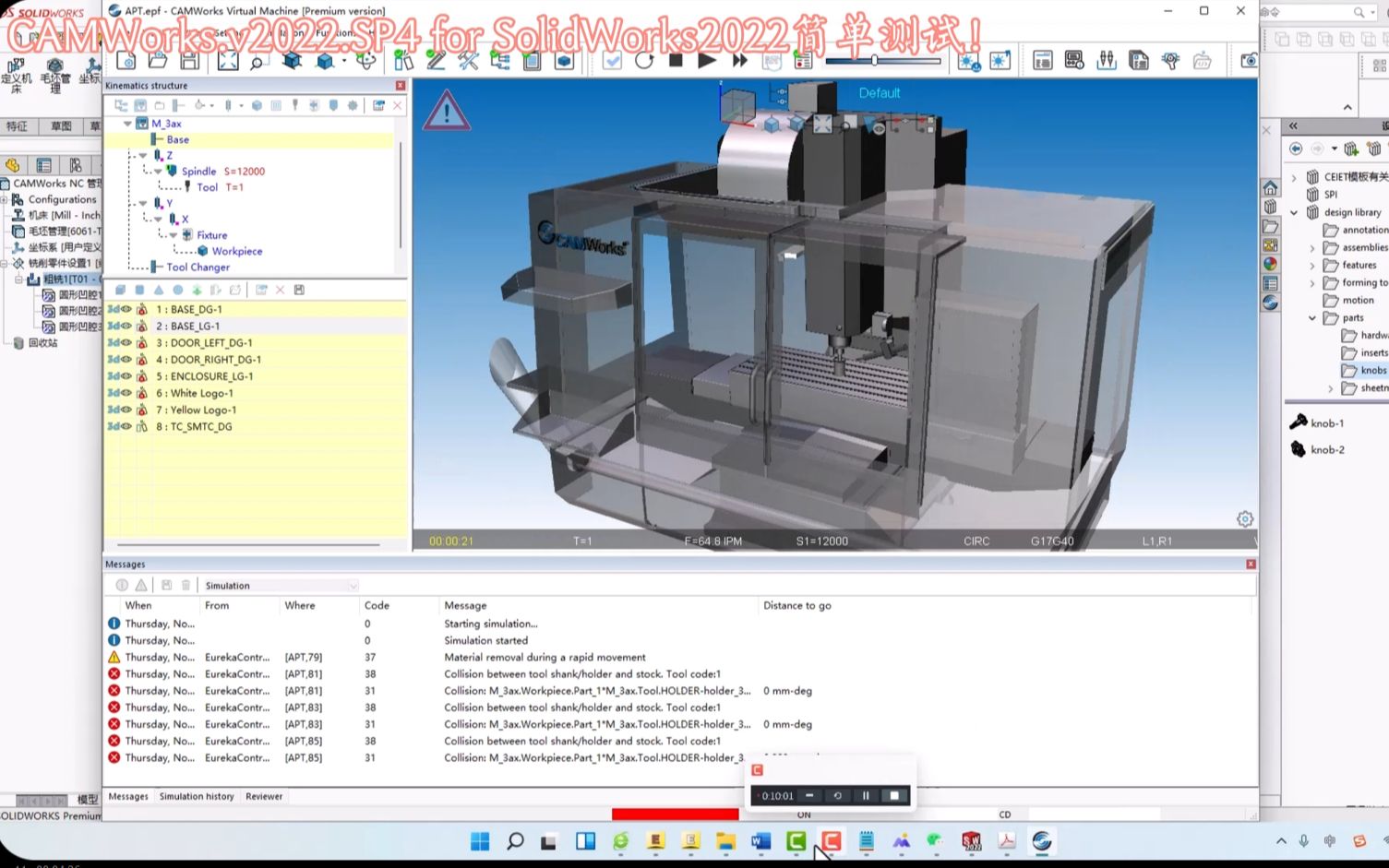Click the Play simulation button in toolbar
Viewport: 1389px width, 868px height.
click(x=707, y=61)
